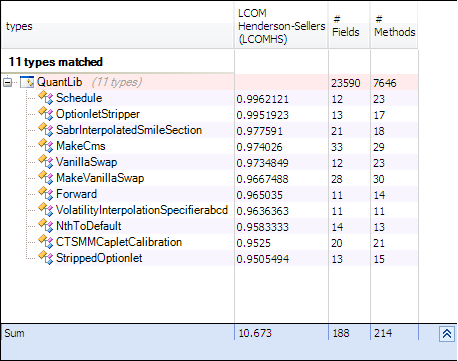
Task: Click LCOM value 0.9962121 for Schedule
Action: [262, 99]
